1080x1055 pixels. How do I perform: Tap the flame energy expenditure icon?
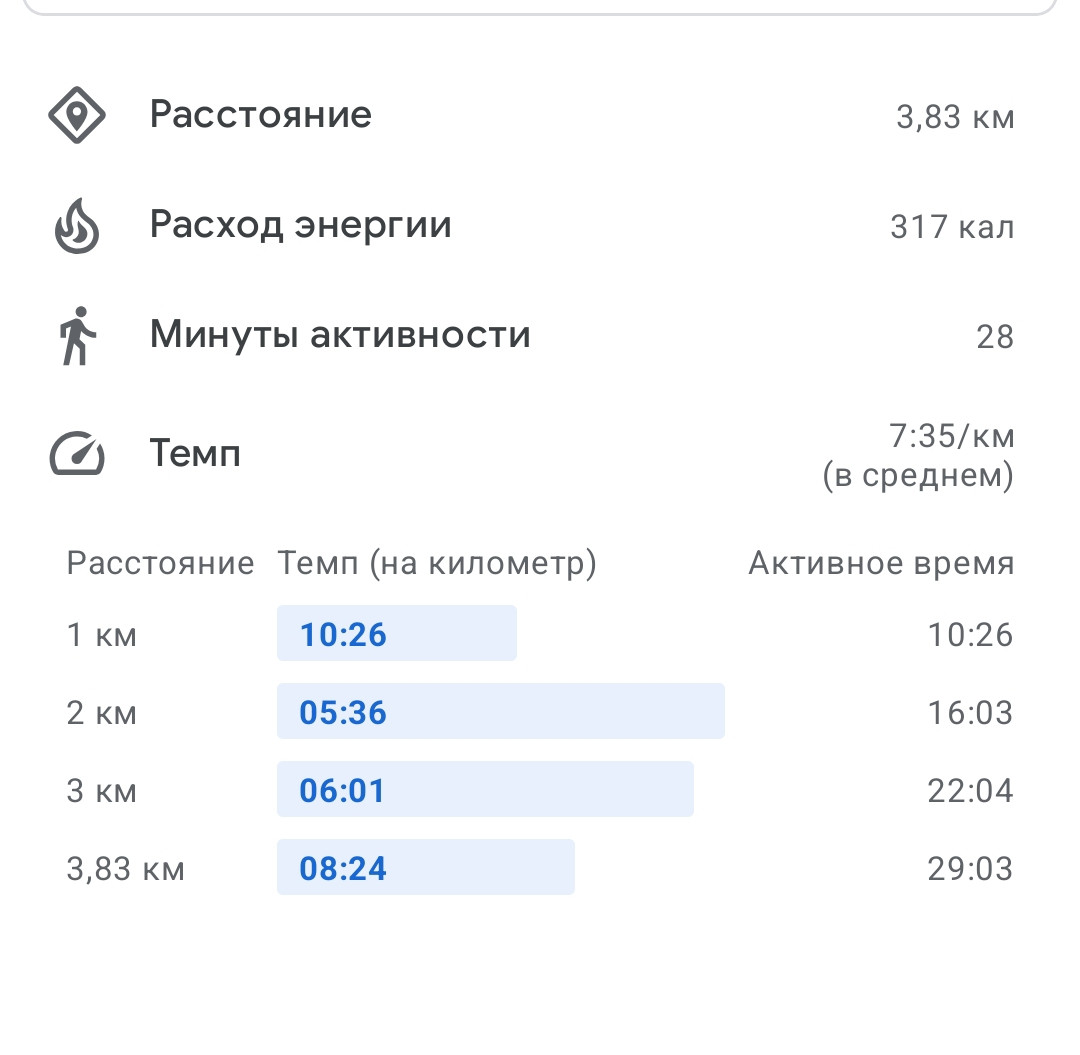[77, 226]
